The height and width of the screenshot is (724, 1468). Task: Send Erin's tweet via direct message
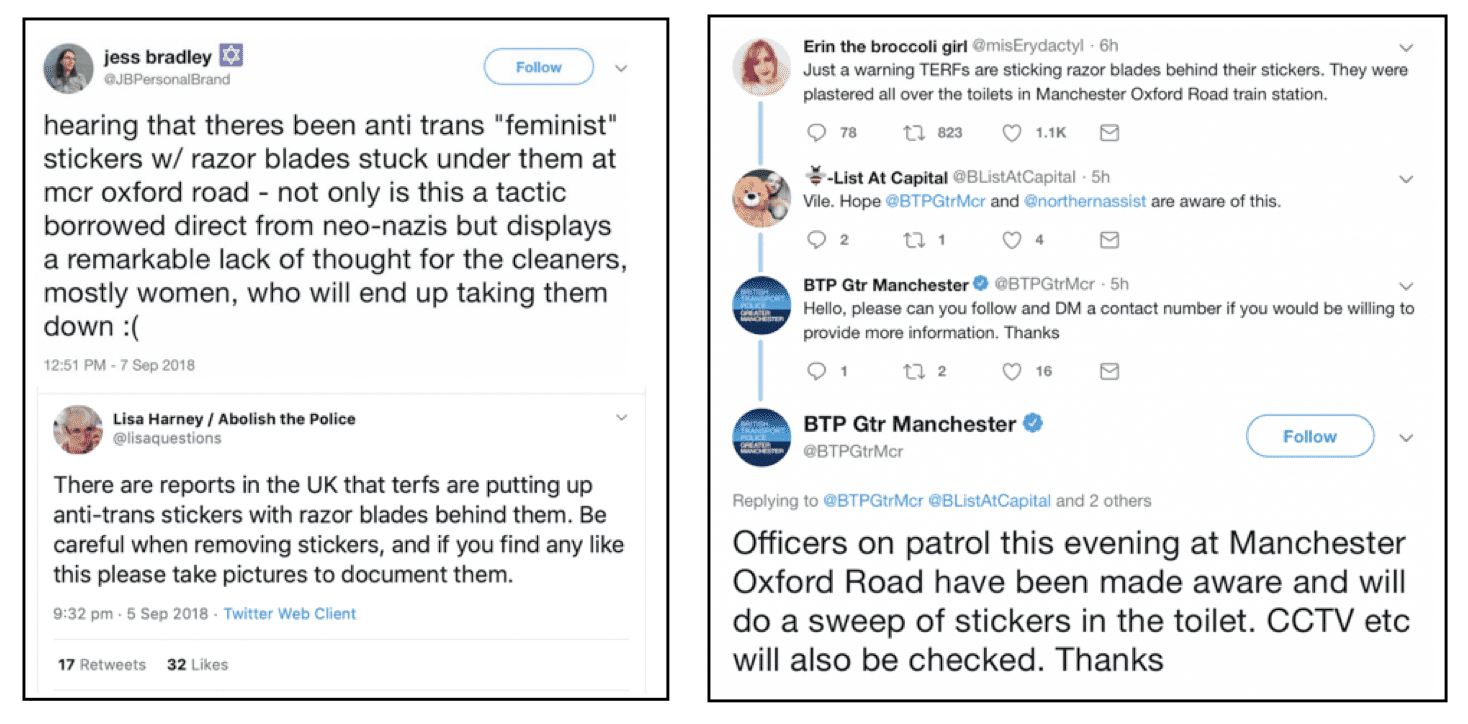[1108, 132]
